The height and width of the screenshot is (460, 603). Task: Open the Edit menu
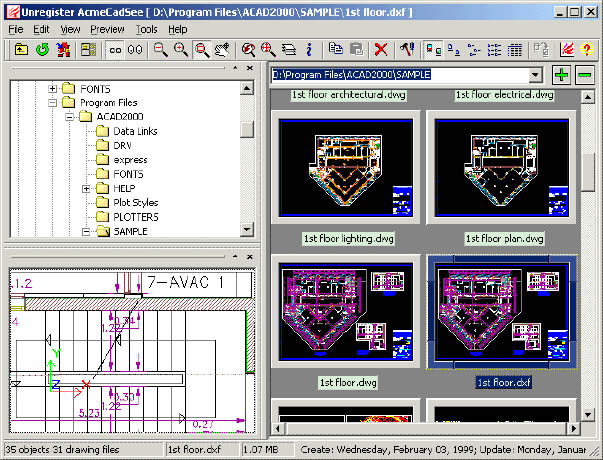41,30
